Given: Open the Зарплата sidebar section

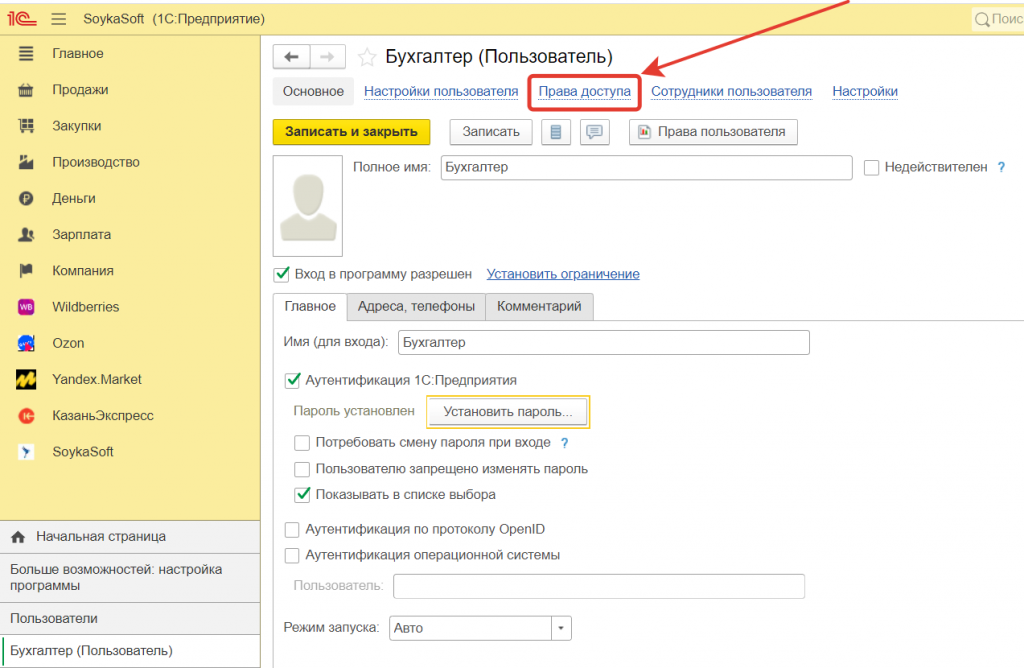Looking at the screenshot, I should click(x=81, y=234).
